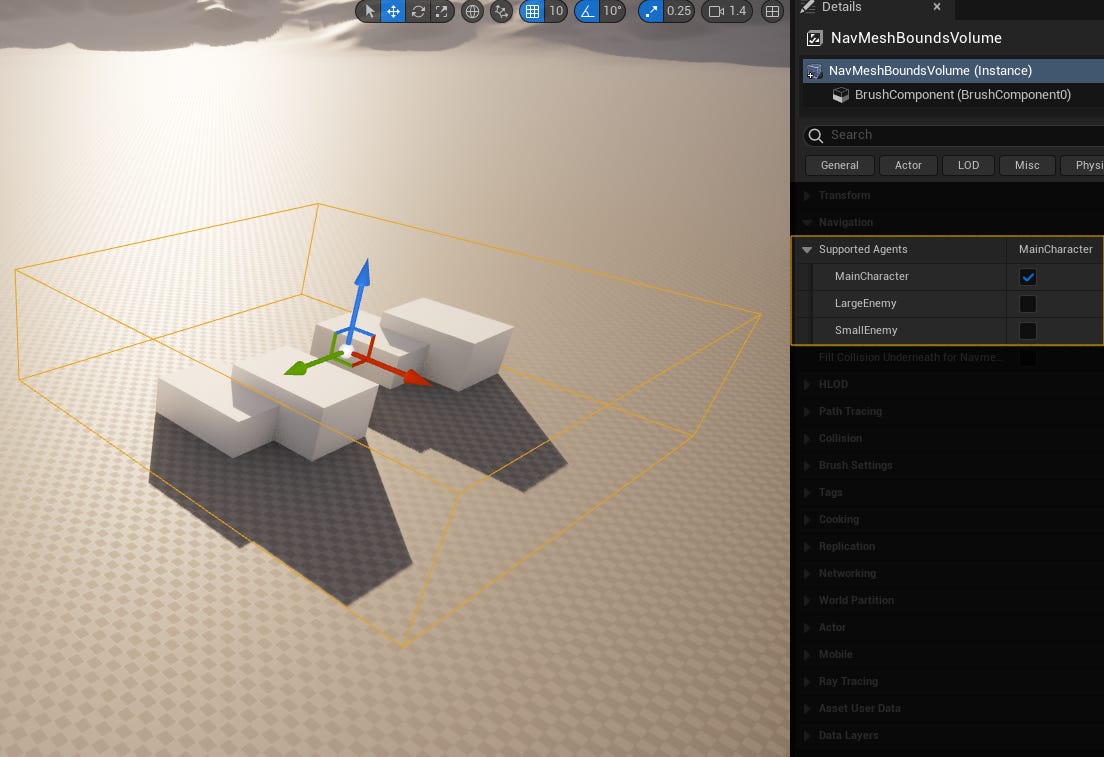Enable surface snapping icon
The image size is (1104, 757).
pos(500,11)
